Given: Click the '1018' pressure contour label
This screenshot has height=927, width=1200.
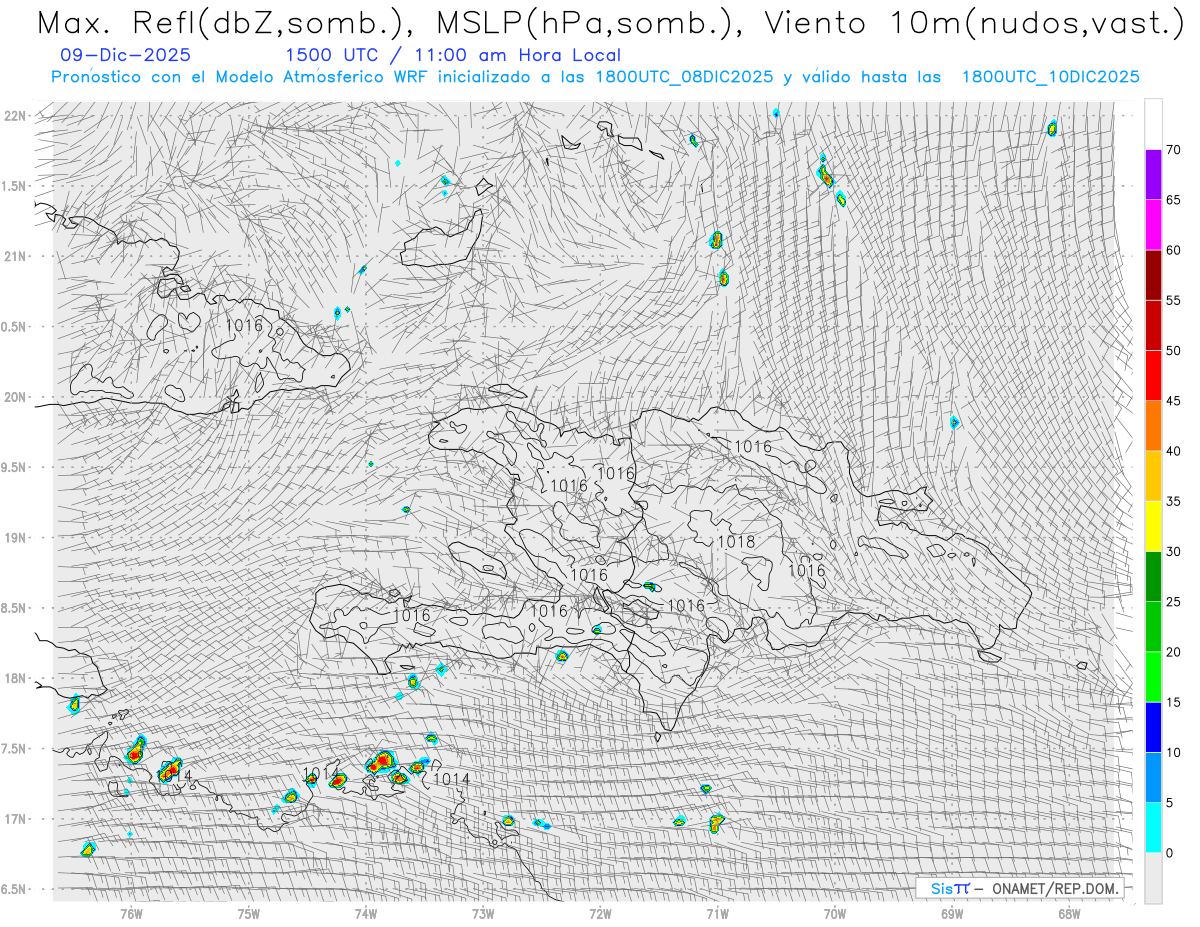Looking at the screenshot, I should (x=736, y=542).
